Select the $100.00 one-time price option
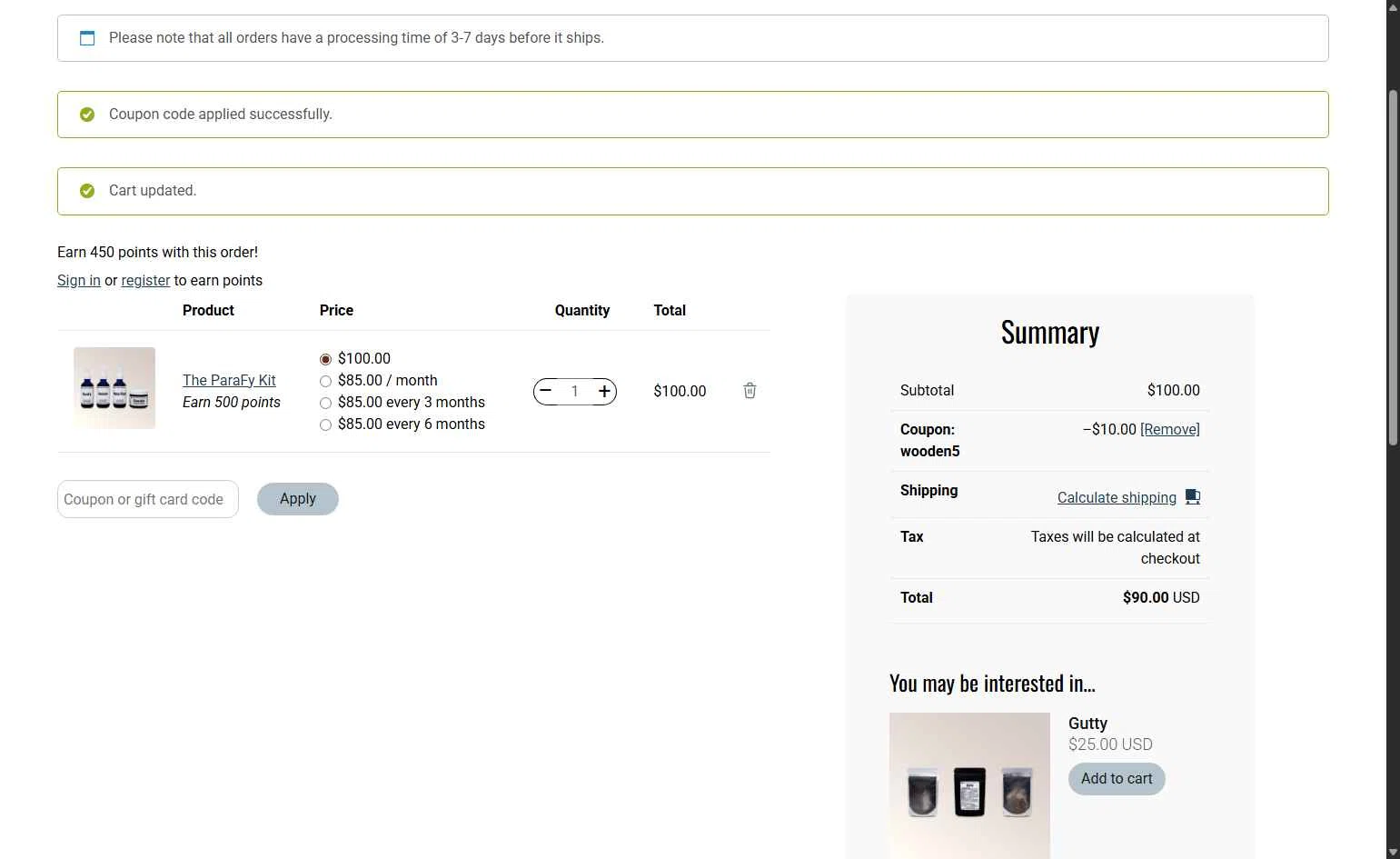This screenshot has width=1400, height=859. click(x=325, y=359)
